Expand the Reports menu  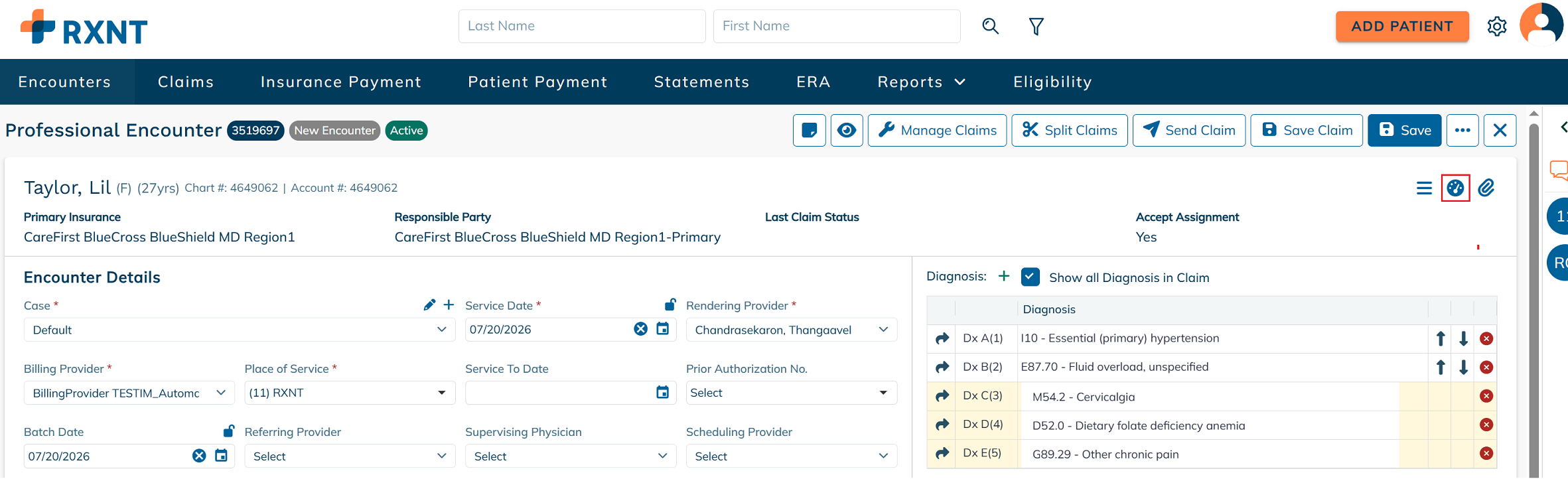point(921,82)
